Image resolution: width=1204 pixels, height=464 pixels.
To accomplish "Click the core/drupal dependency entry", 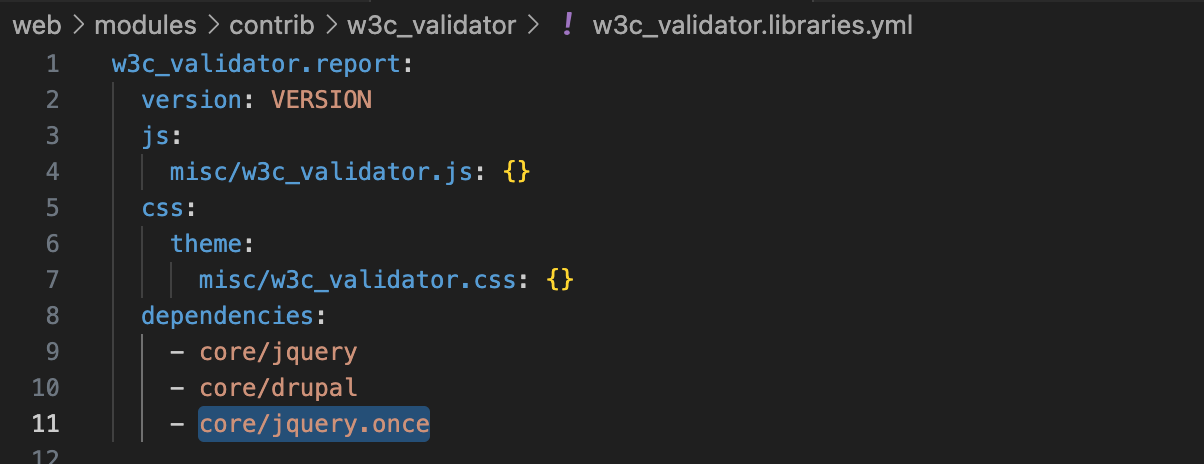I will coord(278,388).
